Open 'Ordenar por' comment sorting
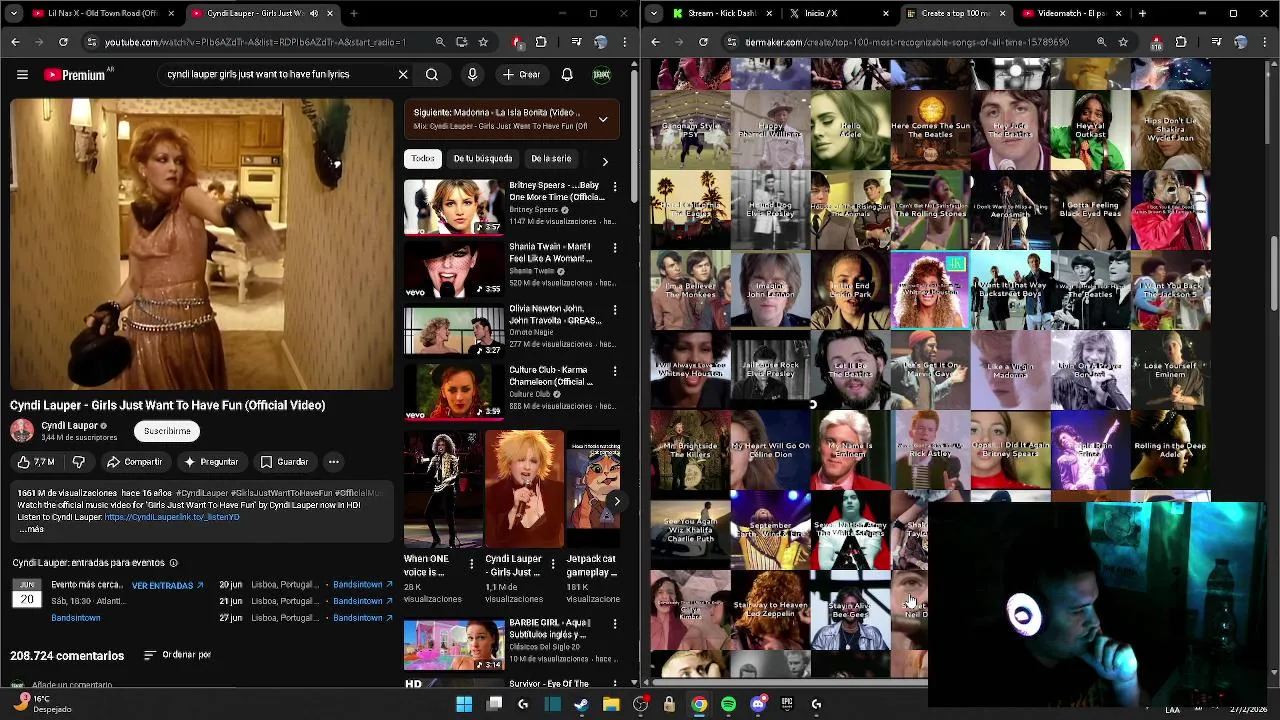Screen dimensions: 1280x720 point(177,655)
